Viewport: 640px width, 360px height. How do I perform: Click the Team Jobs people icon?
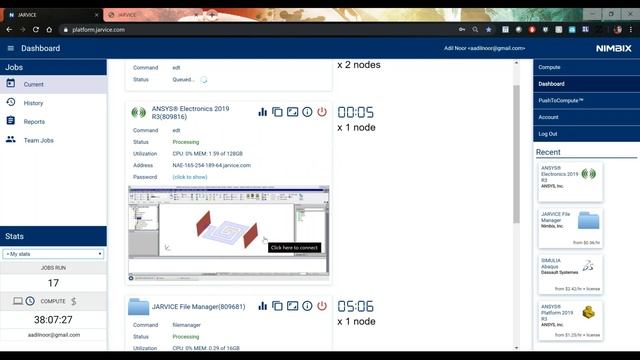pos(11,139)
